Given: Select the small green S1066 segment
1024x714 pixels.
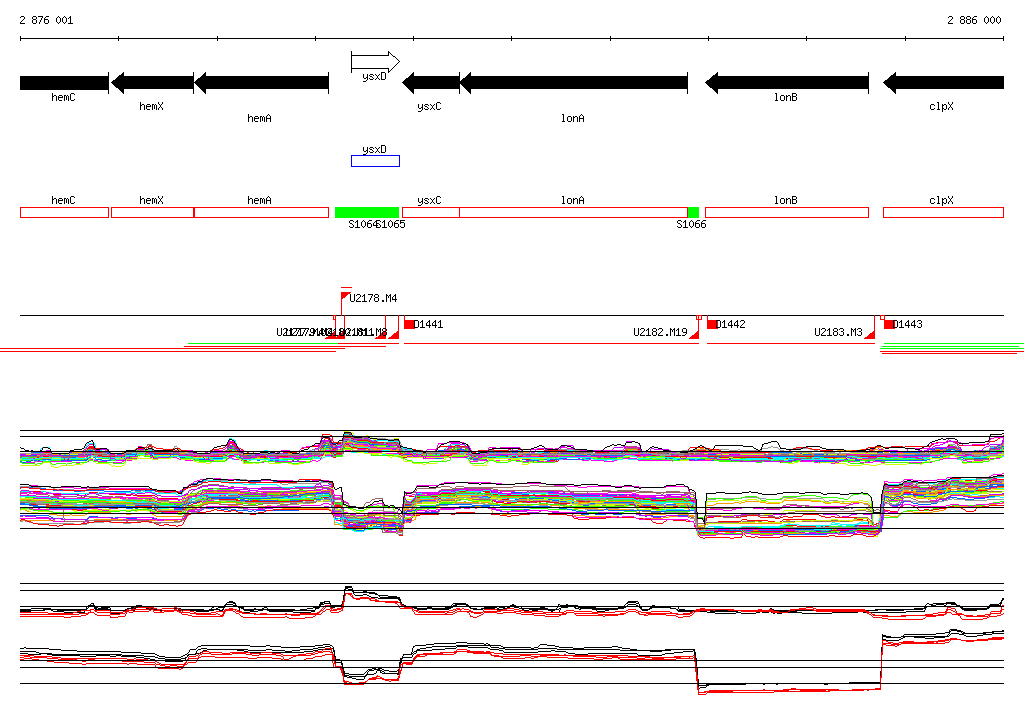Looking at the screenshot, I should [694, 212].
